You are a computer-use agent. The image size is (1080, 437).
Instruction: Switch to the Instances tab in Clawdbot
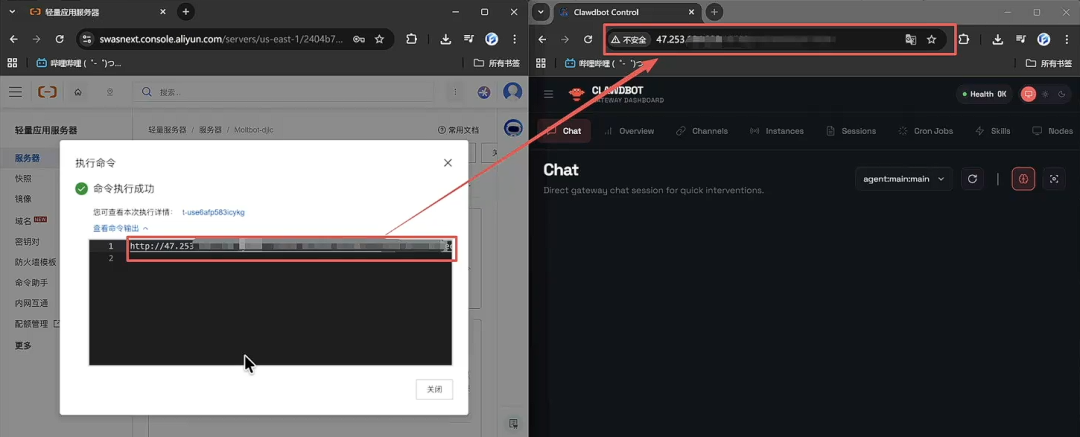tap(776, 131)
